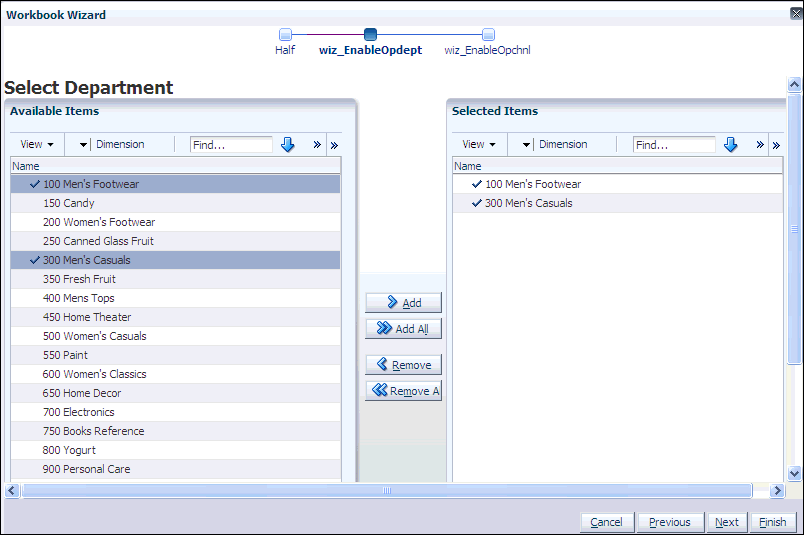Click Find Next arrow in Available Items
The image size is (804, 535).
288,145
